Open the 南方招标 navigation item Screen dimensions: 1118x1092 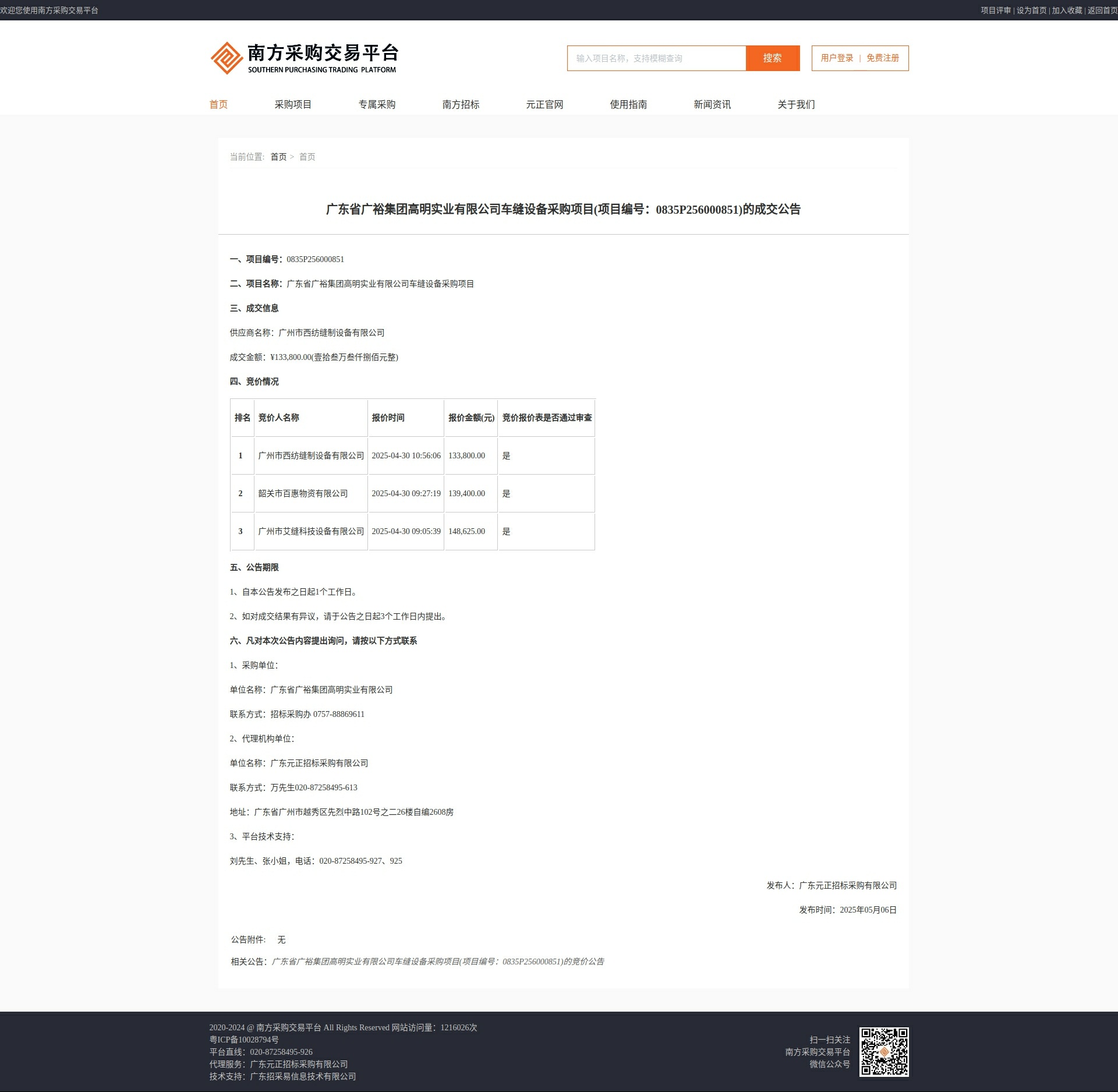point(461,105)
